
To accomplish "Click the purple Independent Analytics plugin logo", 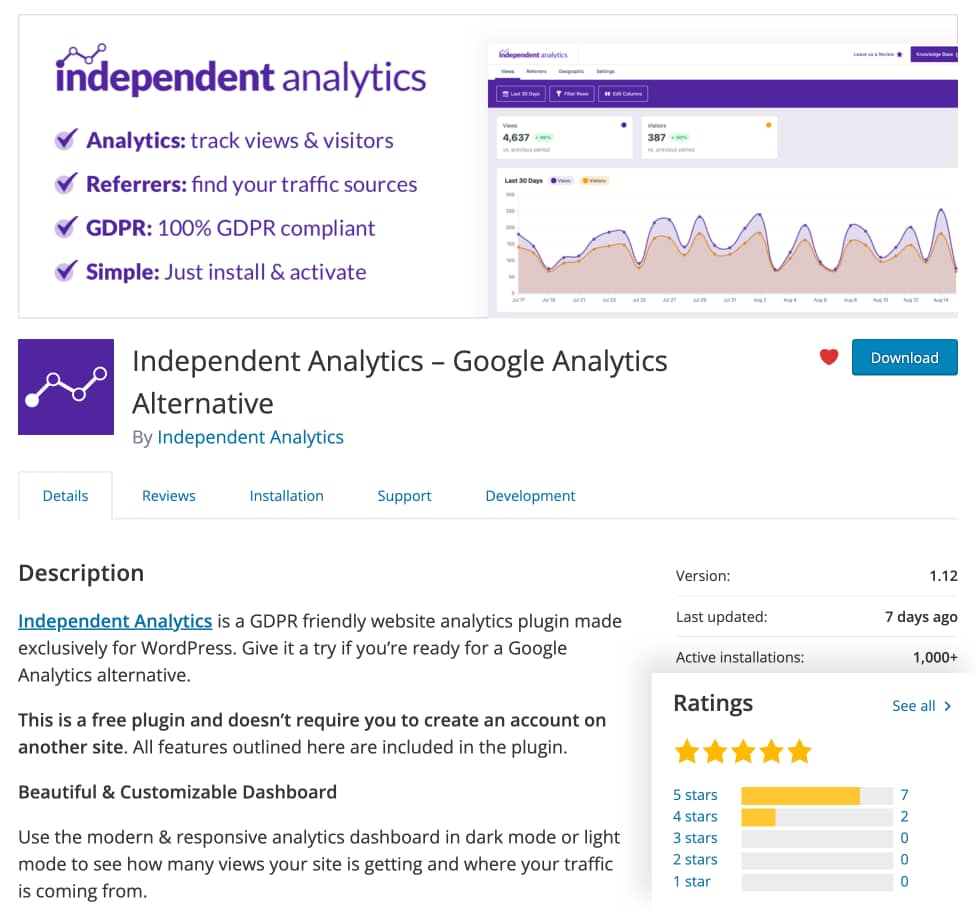I will [x=66, y=386].
